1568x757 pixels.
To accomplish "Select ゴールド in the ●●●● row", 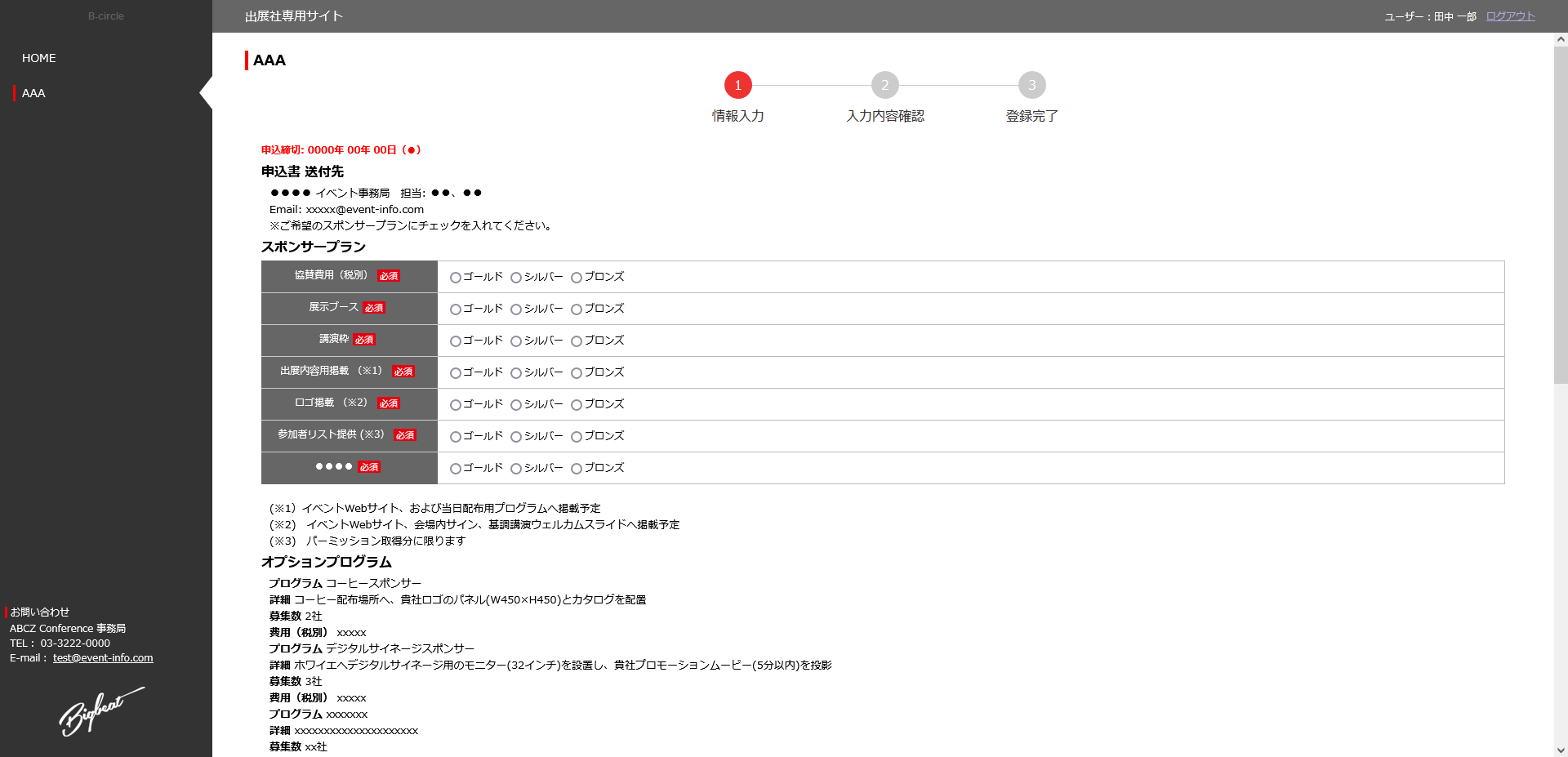I will point(456,469).
